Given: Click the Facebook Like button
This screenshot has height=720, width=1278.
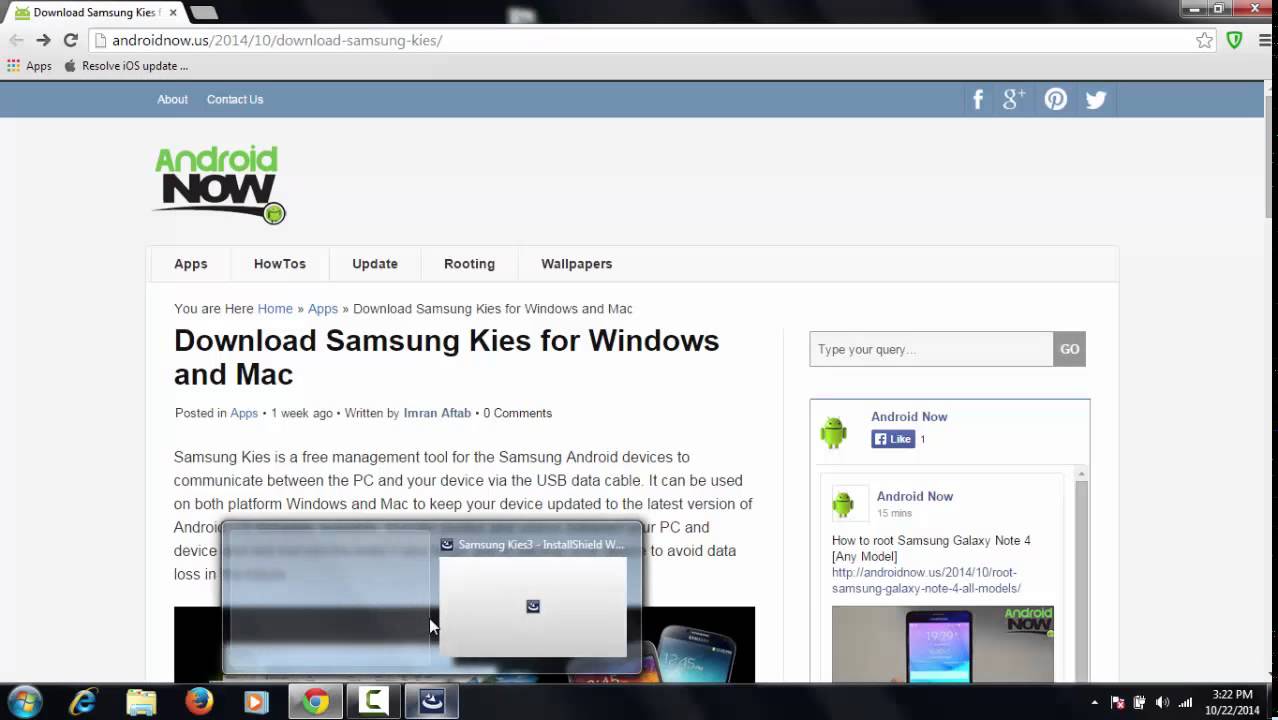Looking at the screenshot, I should coord(893,439).
